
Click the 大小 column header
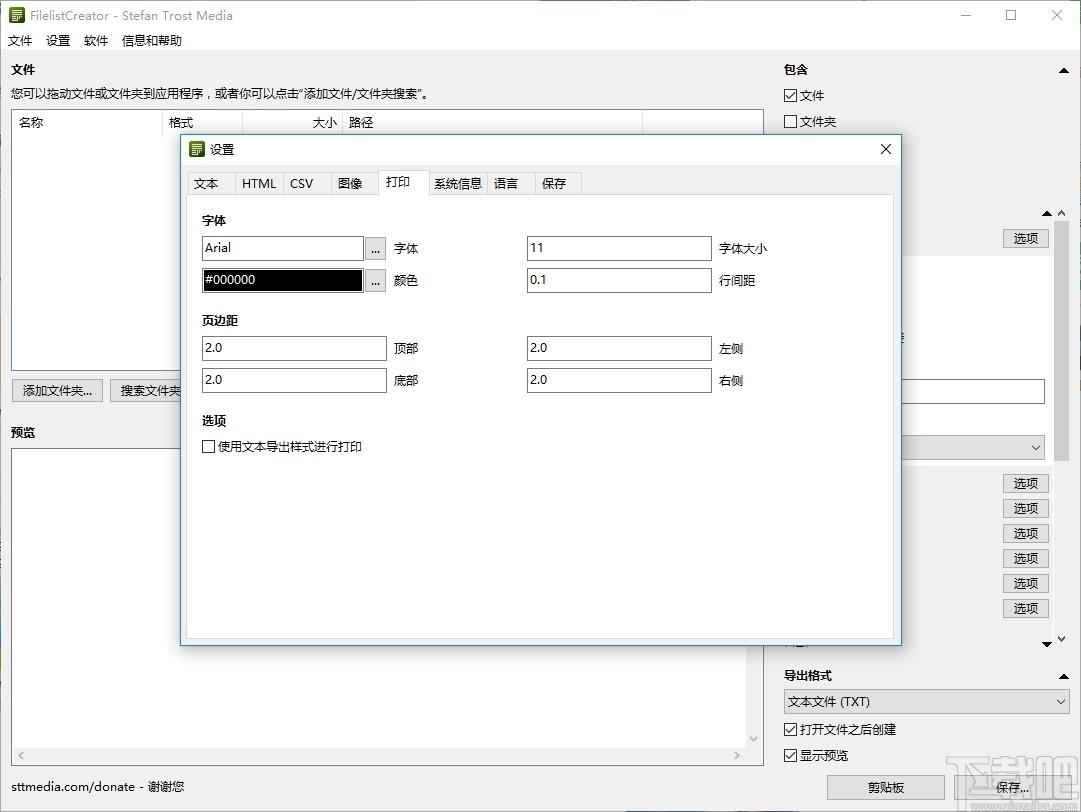292,122
